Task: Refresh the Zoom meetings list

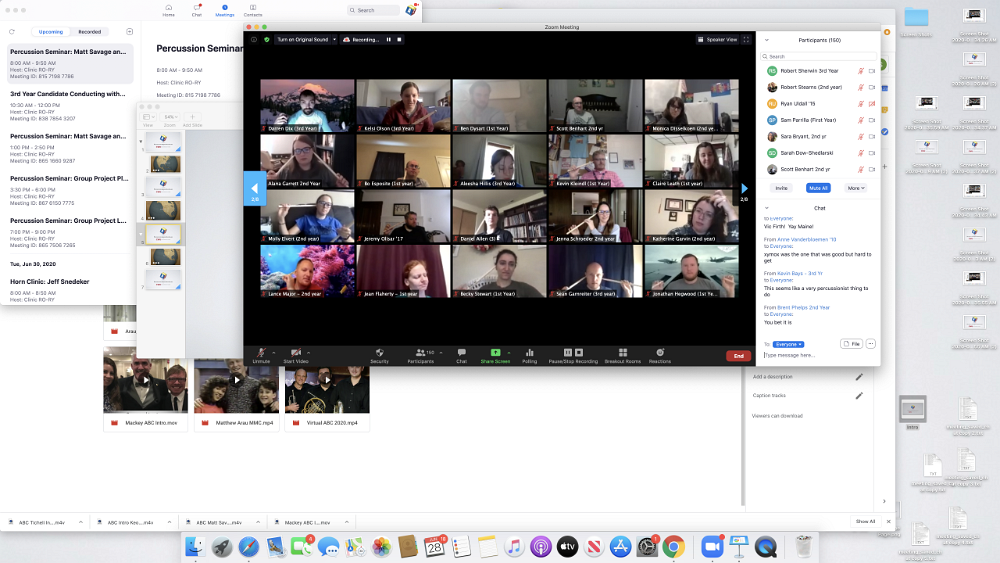Action: pos(11,31)
